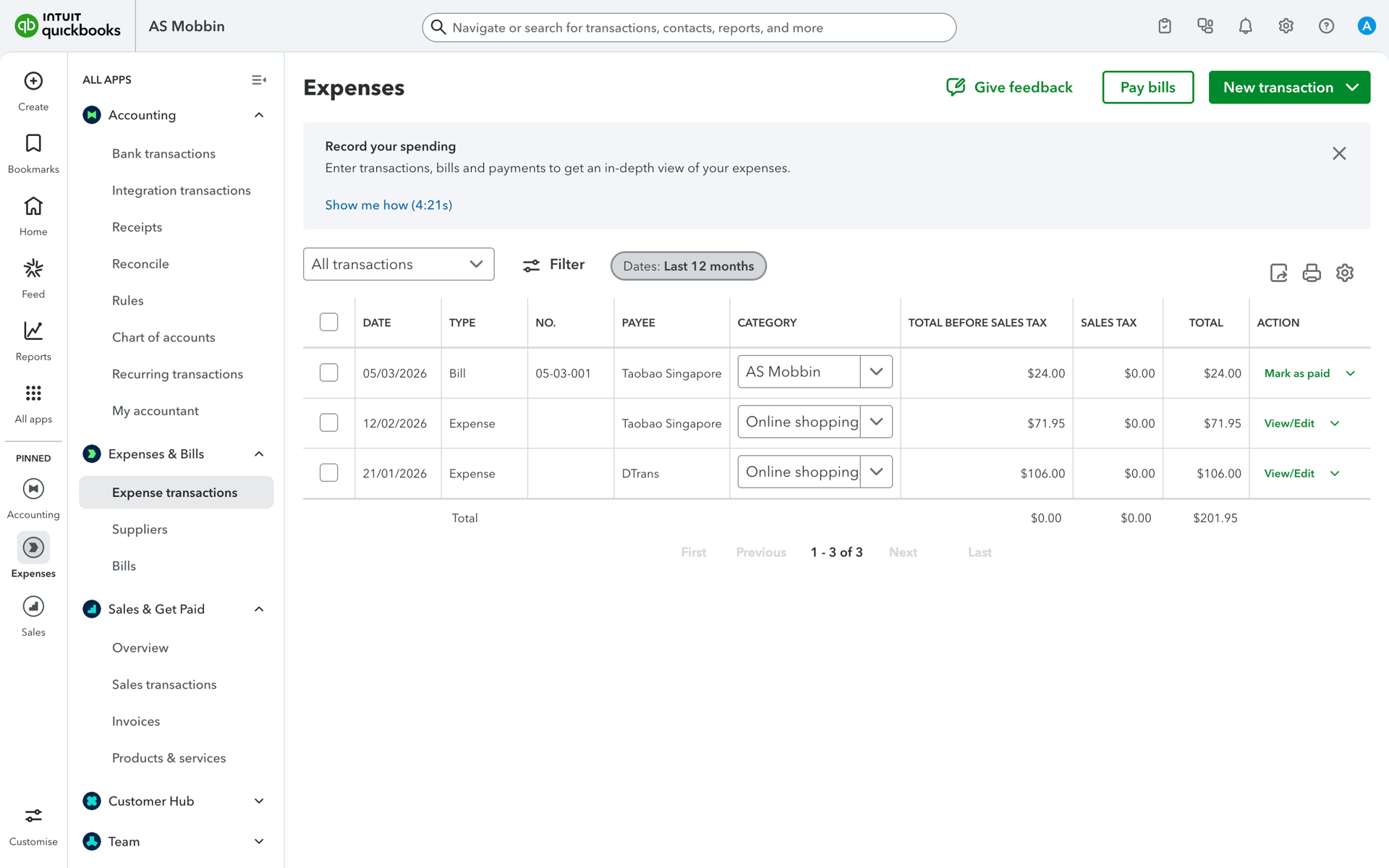1389x868 pixels.
Task: Open category dropdown for 12/02/2026 expense
Action: click(x=876, y=422)
